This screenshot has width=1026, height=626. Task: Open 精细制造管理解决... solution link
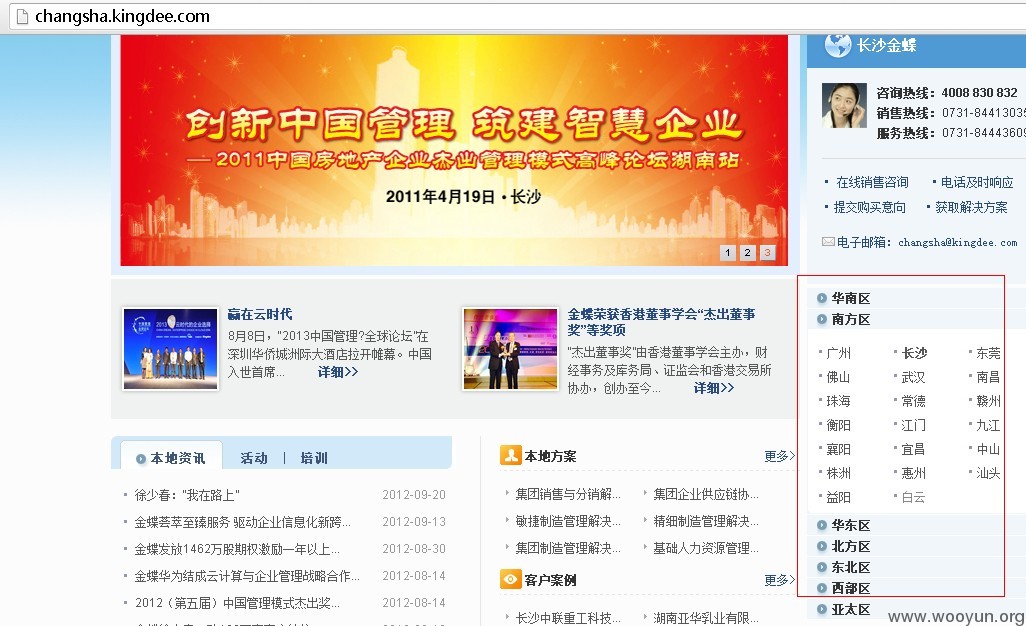(705, 521)
